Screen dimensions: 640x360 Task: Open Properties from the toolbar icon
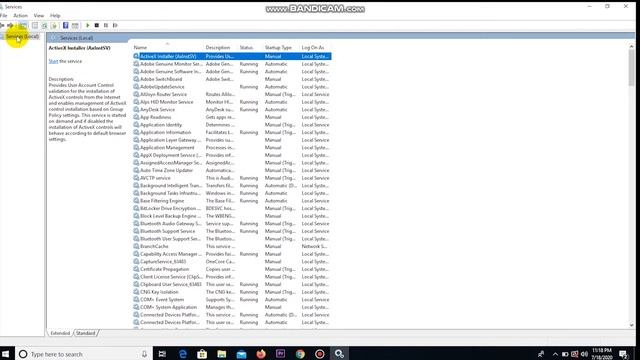35,25
